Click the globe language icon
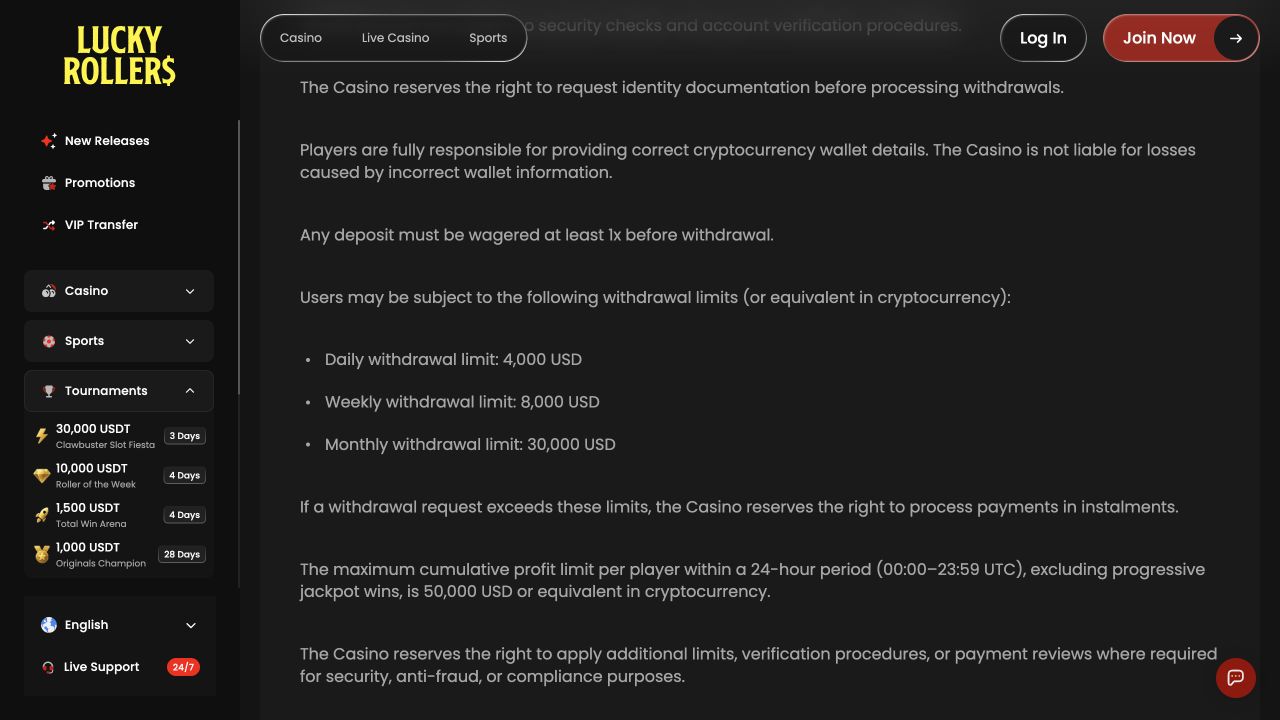 tap(48, 625)
